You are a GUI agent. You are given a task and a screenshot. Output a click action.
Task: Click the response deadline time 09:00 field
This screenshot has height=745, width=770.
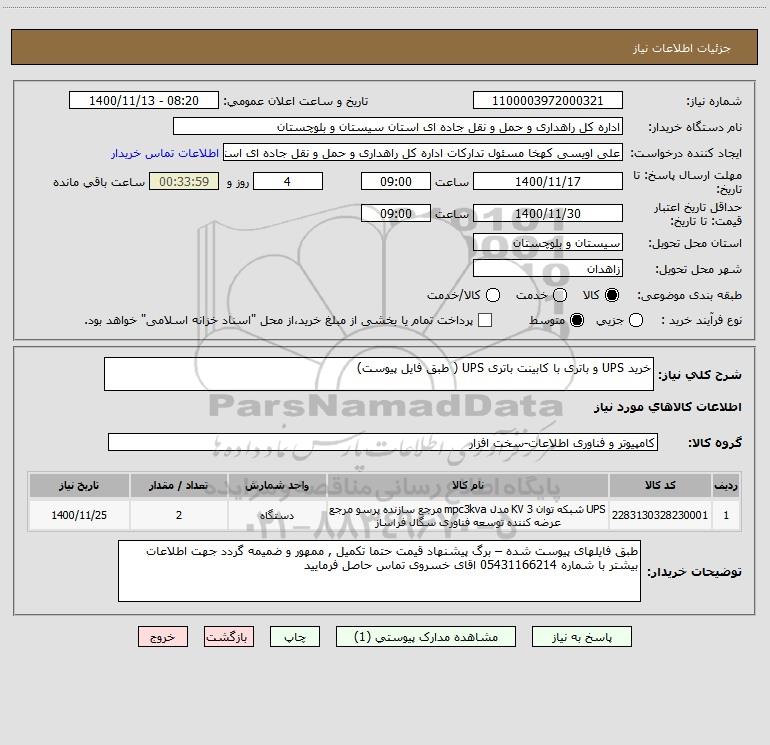pyautogui.click(x=396, y=181)
